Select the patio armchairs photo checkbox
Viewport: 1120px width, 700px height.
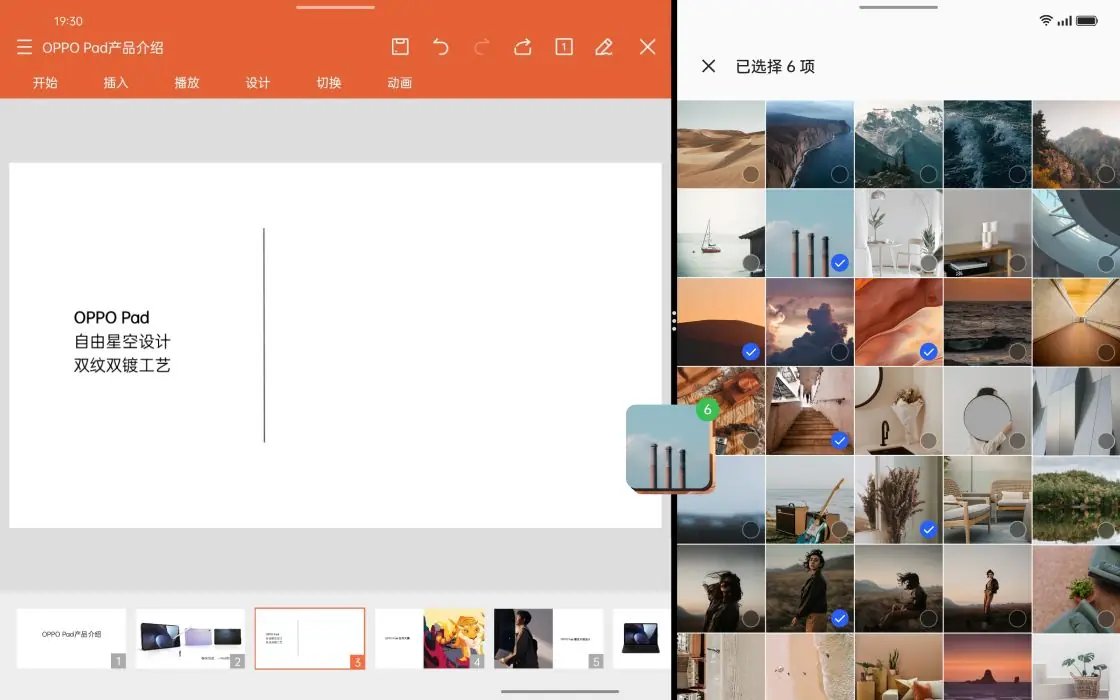[x=1017, y=529]
